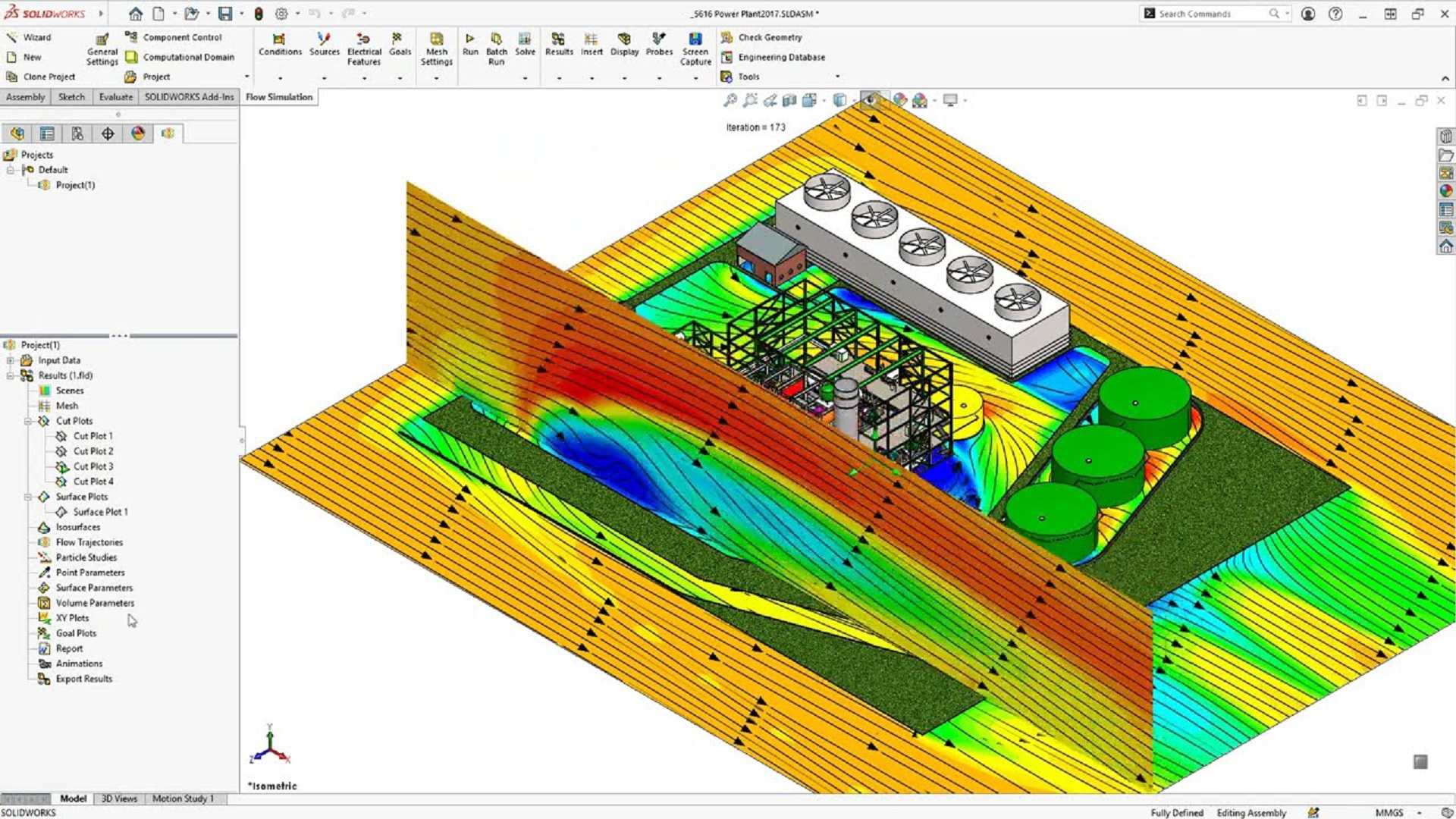Viewport: 1456px width, 819px height.
Task: Collapse the Cut Plots tree node
Action: (28, 421)
